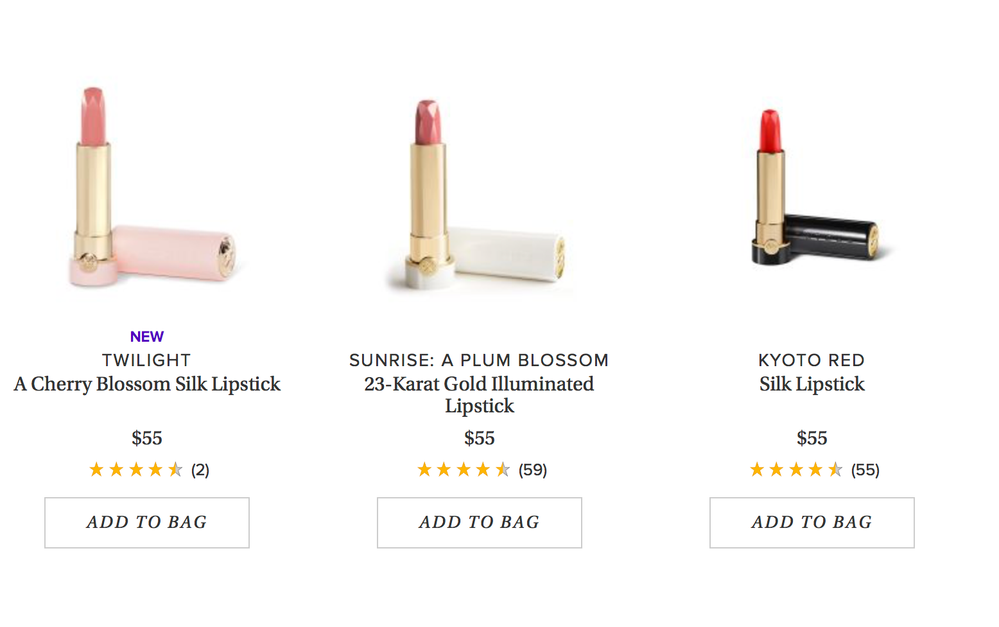The height and width of the screenshot is (627, 999).
Task: Click A Cherry Blossom Silk Lipstick title
Action: coord(147,384)
